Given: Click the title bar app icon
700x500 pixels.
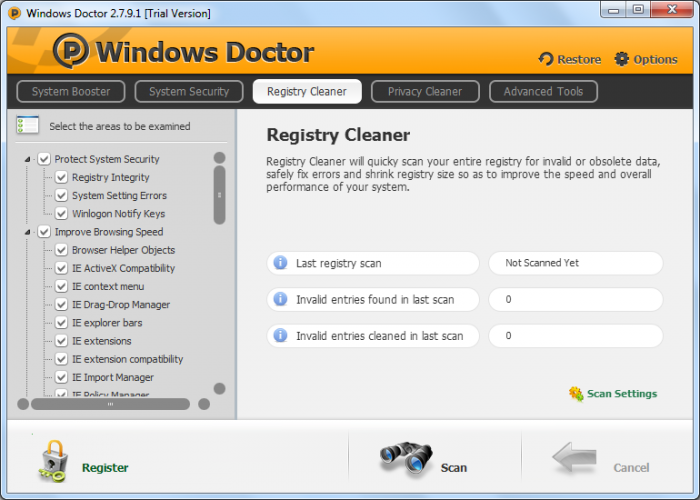Looking at the screenshot, I should (x=15, y=13).
